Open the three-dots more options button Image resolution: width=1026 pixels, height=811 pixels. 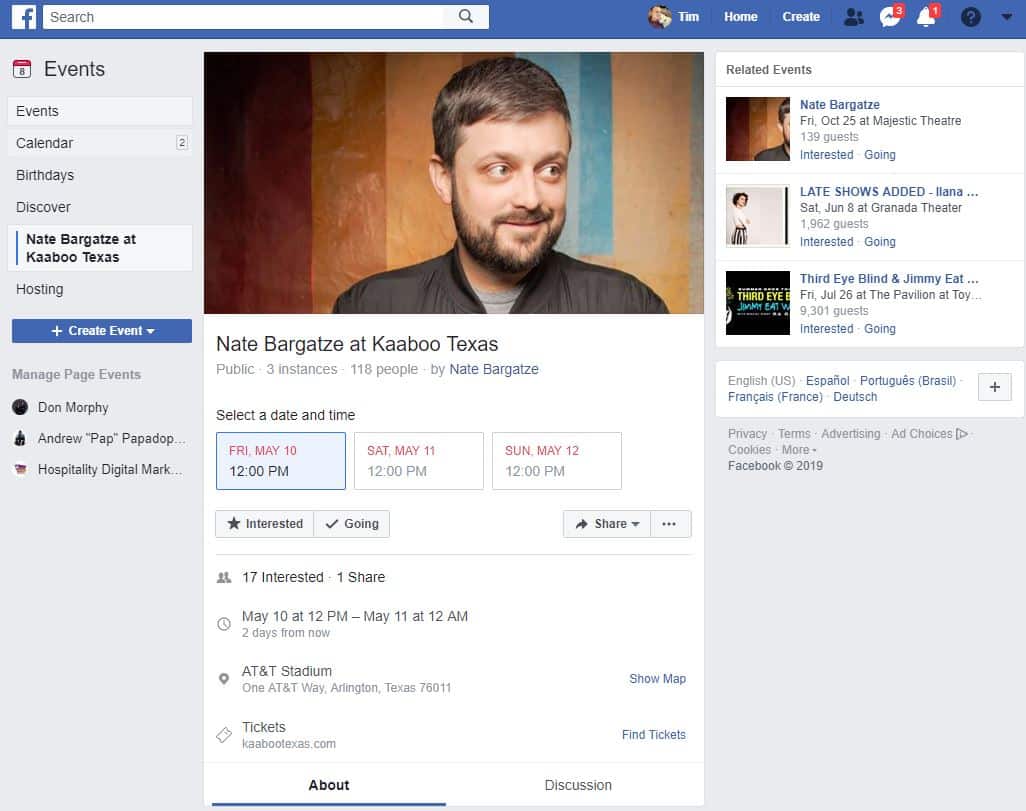click(670, 524)
